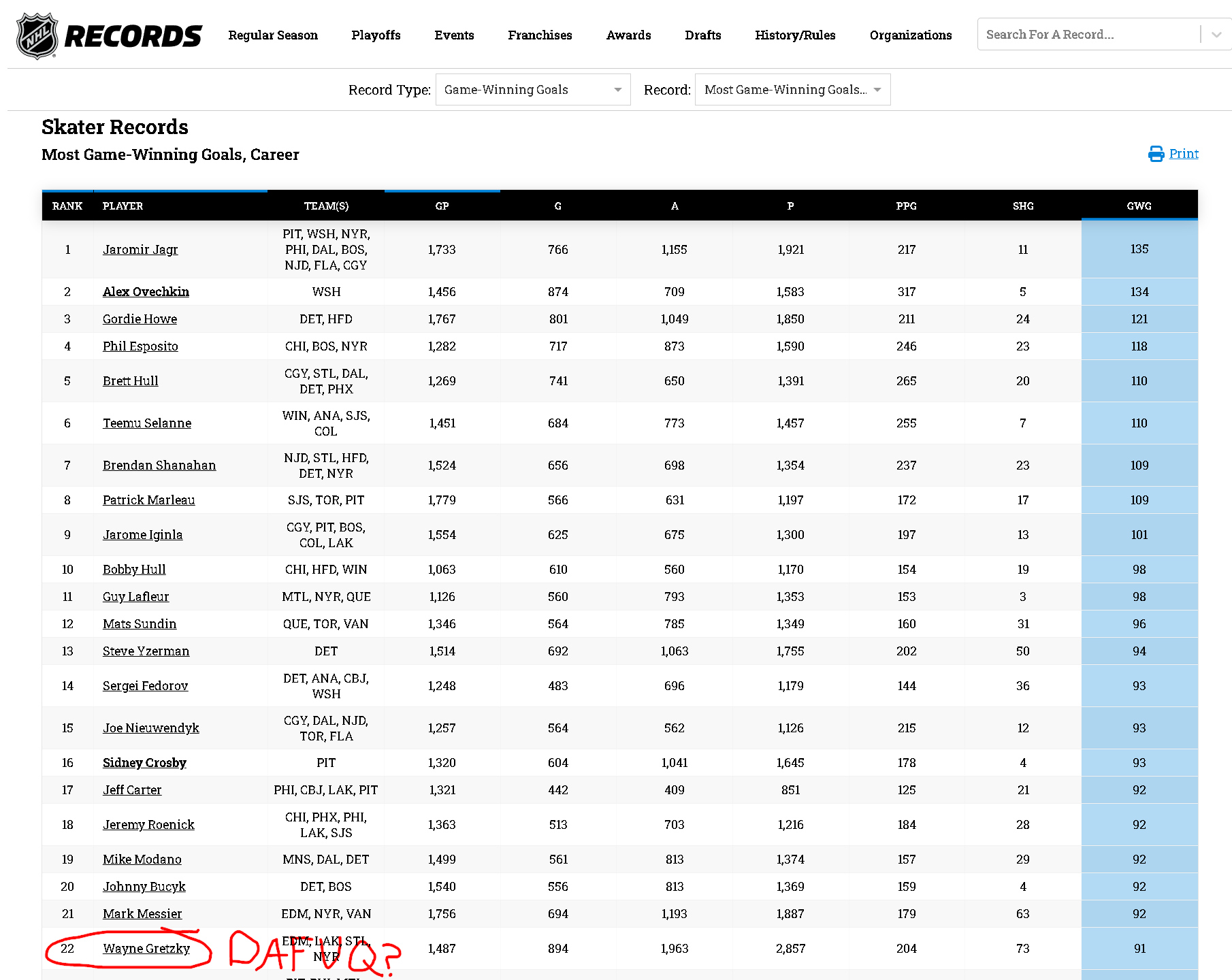Sort by the PPG column header
Screen dimensions: 1232x980
pyautogui.click(x=907, y=206)
